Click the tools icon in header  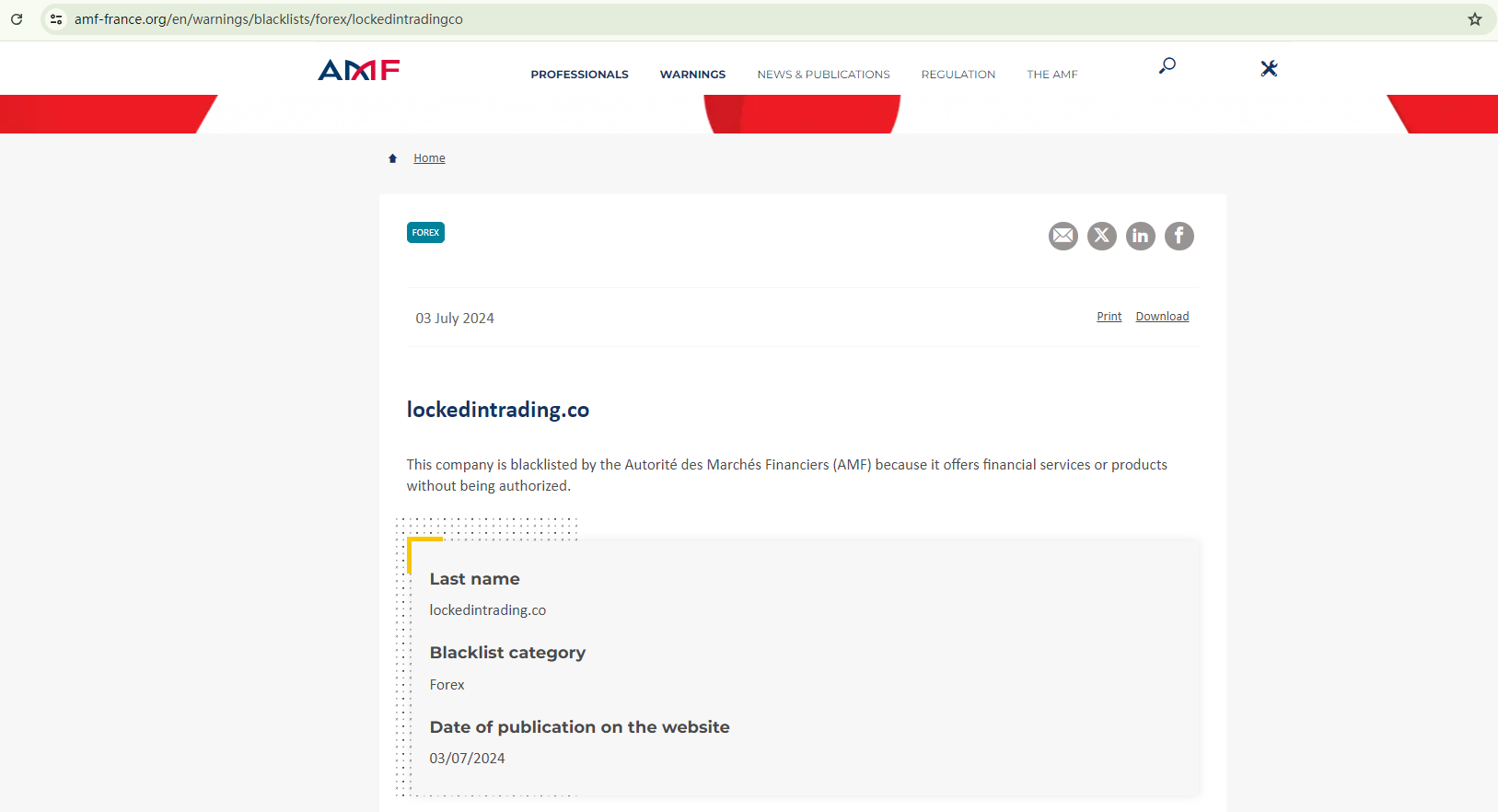click(1269, 68)
